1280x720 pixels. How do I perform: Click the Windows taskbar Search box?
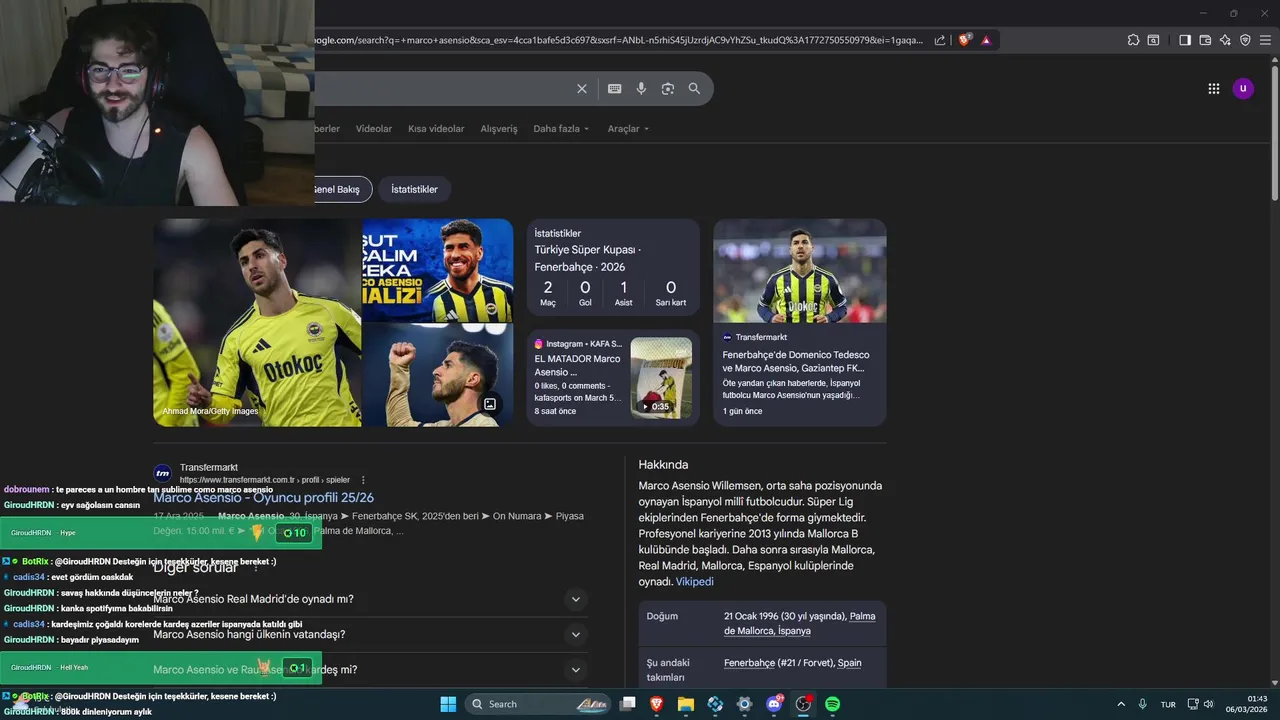point(539,704)
